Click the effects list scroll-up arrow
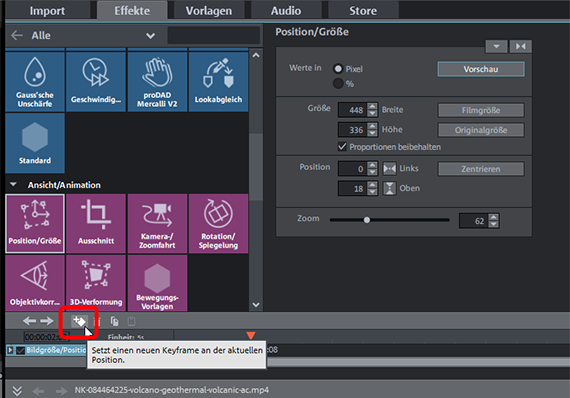Viewport: 570px width, 398px height. [x=256, y=55]
